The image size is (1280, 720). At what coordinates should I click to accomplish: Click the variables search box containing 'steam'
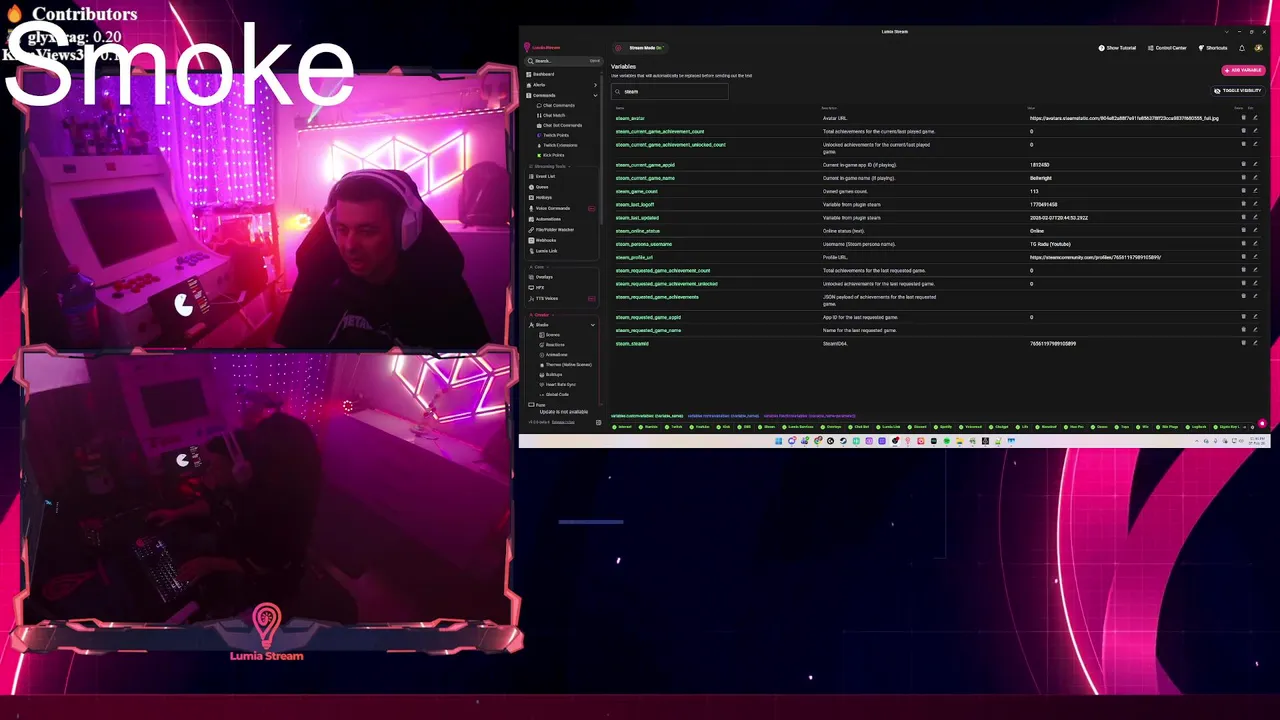point(670,91)
